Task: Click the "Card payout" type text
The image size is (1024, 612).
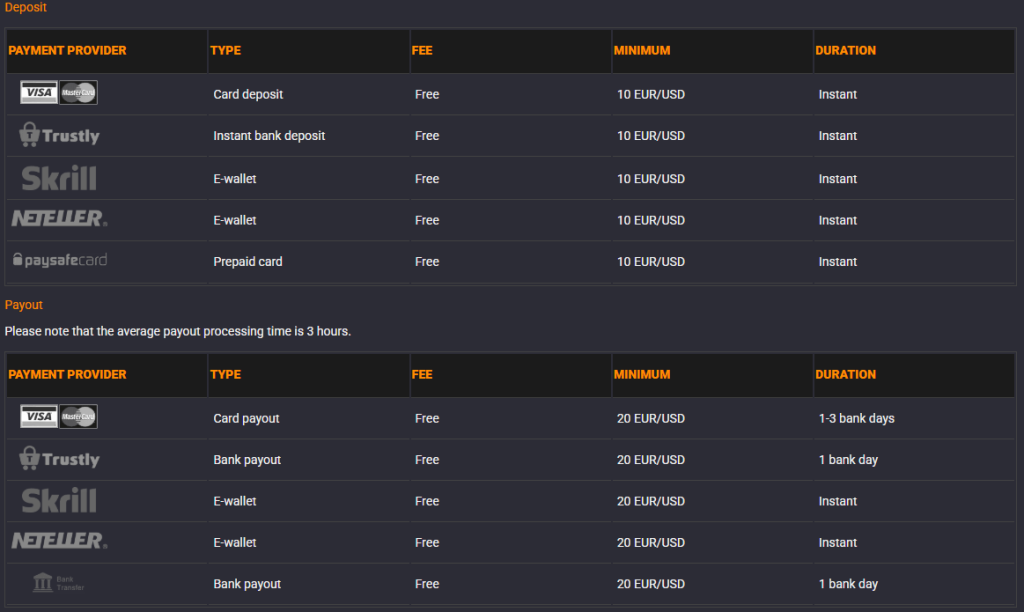Action: 246,419
